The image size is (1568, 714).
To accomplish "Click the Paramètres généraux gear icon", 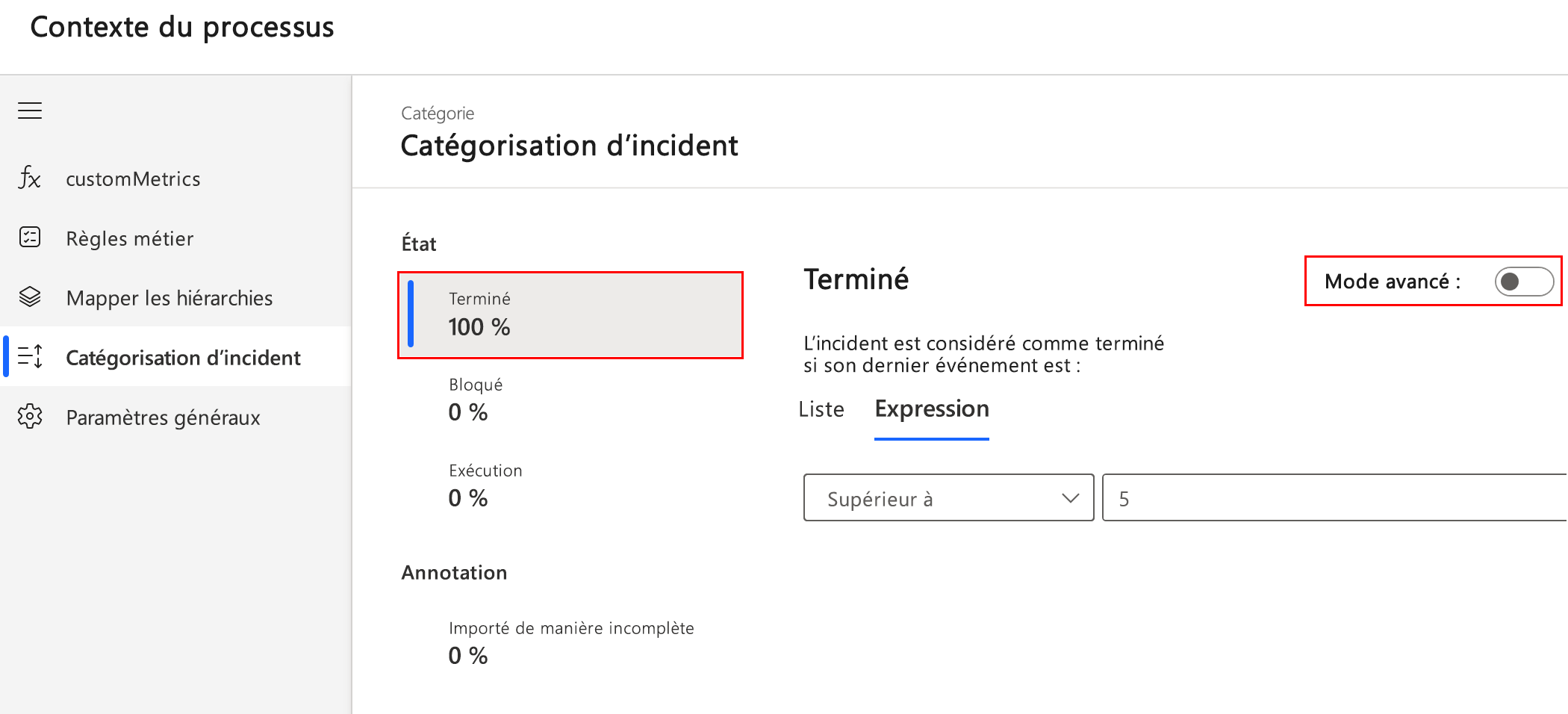I will click(x=30, y=417).
